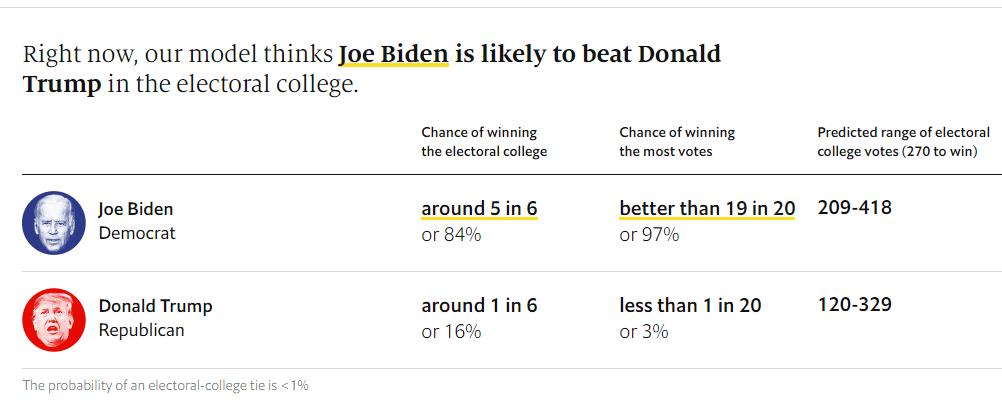This screenshot has width=1002, height=402.
Task: Click Trump's "around 1 in 6" odds
Action: coord(479,306)
